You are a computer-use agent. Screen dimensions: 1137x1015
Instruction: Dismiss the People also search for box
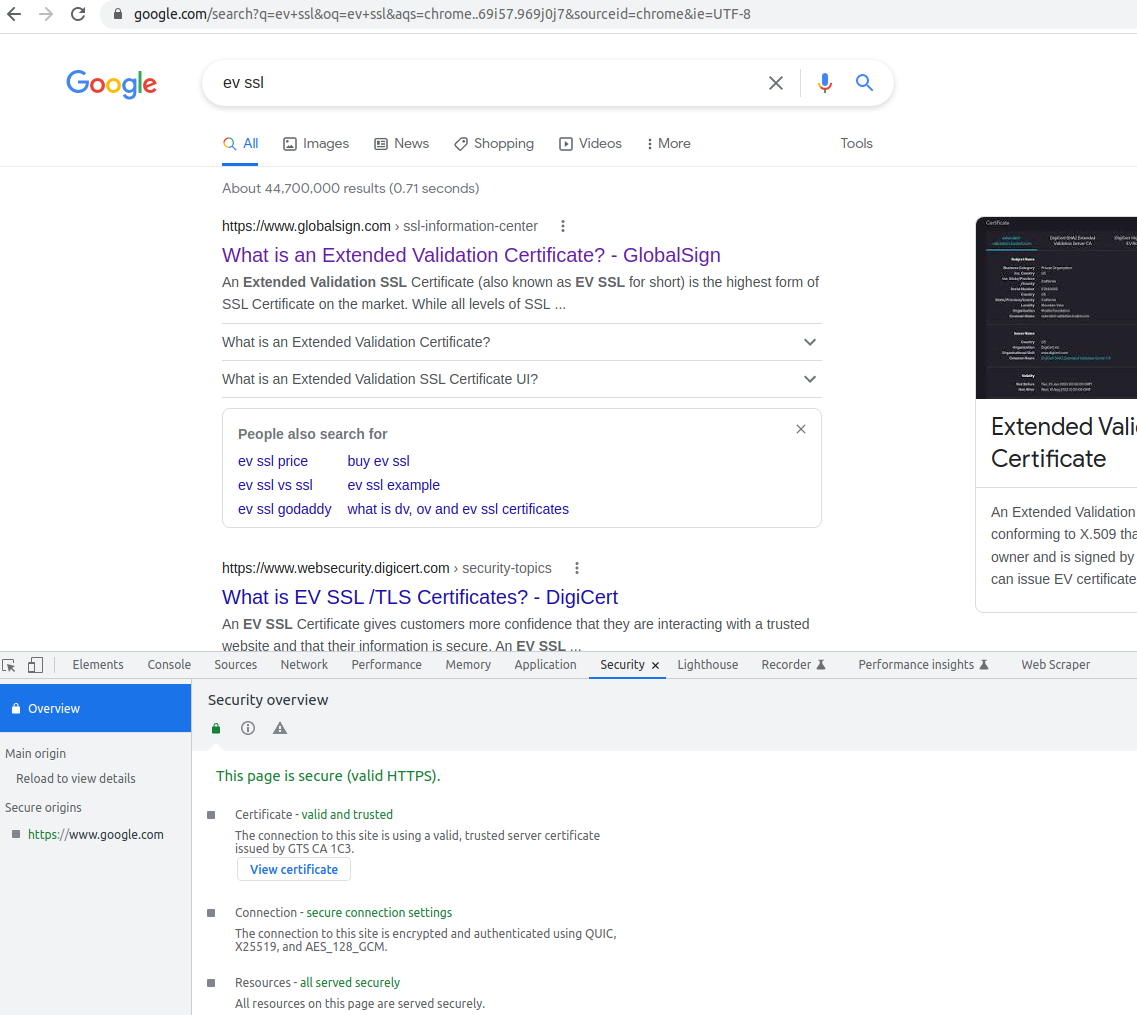pos(800,429)
